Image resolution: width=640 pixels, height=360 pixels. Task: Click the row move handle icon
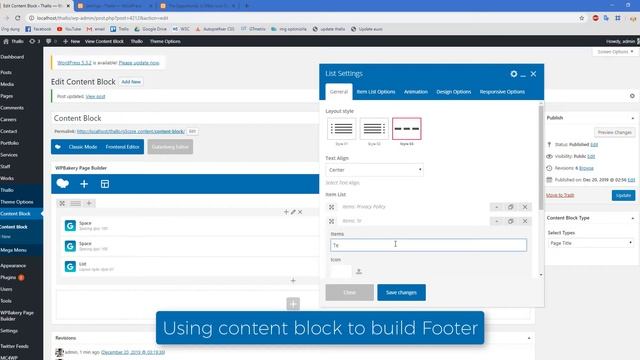pos(62,203)
